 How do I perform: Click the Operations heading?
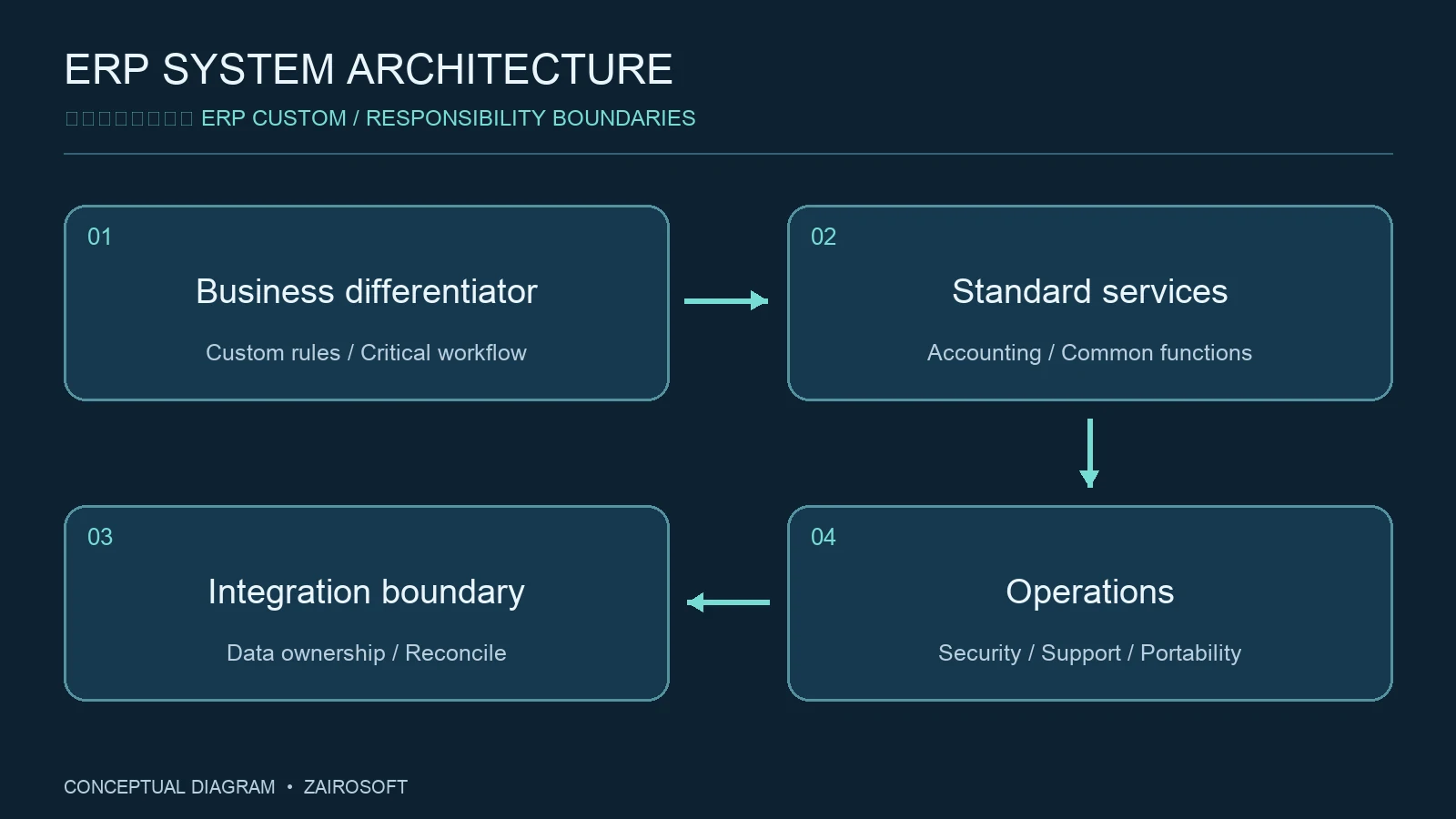point(1090,592)
